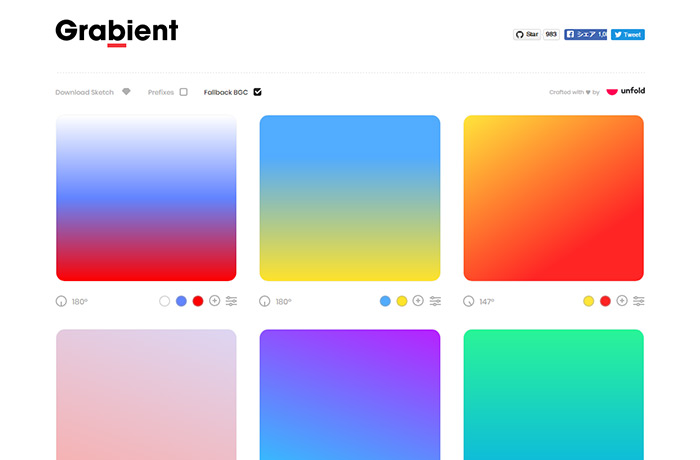Click the pink pastel gradient card
The image size is (700, 460).
point(146,395)
